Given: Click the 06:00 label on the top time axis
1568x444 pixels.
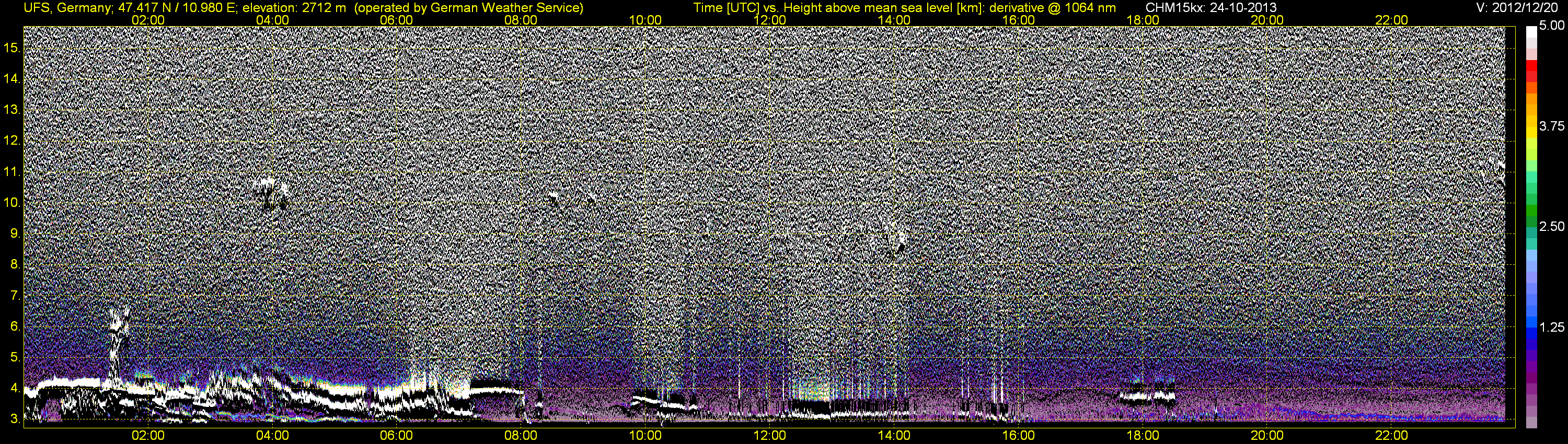Looking at the screenshot, I should [396, 20].
